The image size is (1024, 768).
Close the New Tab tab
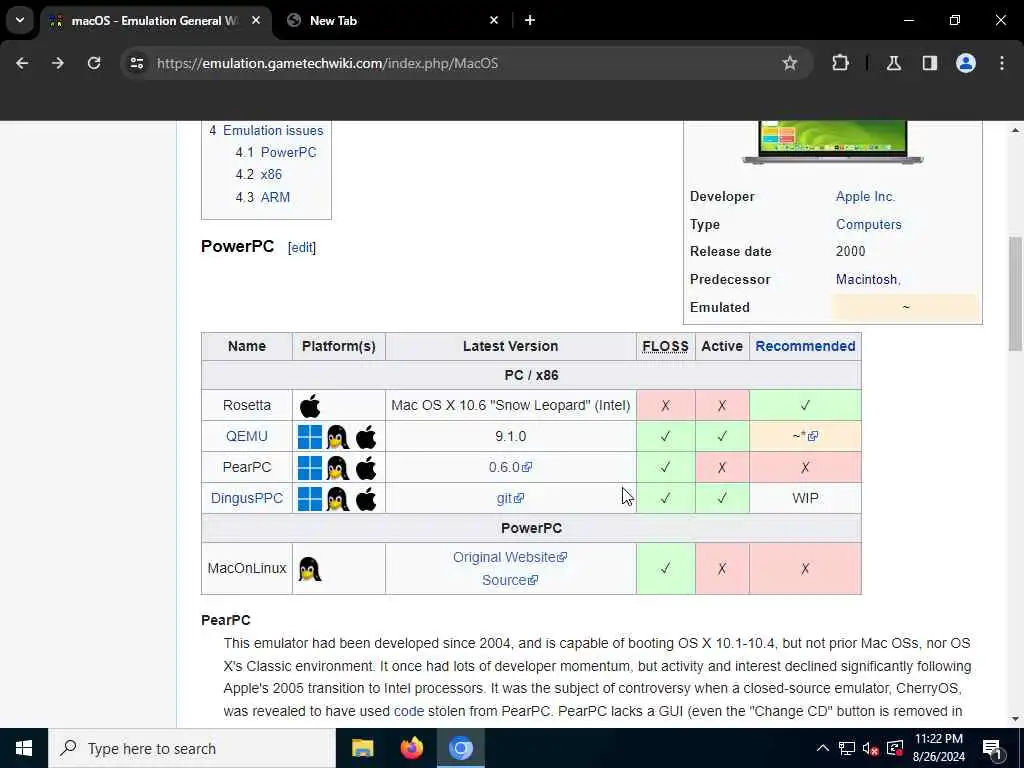(494, 20)
